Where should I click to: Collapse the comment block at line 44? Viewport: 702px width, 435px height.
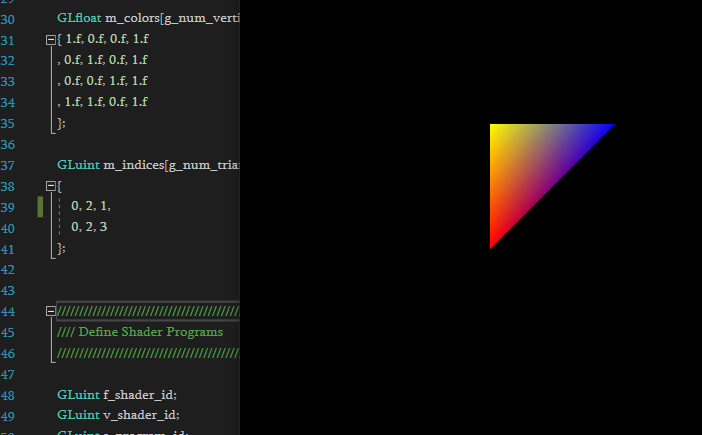(51, 311)
